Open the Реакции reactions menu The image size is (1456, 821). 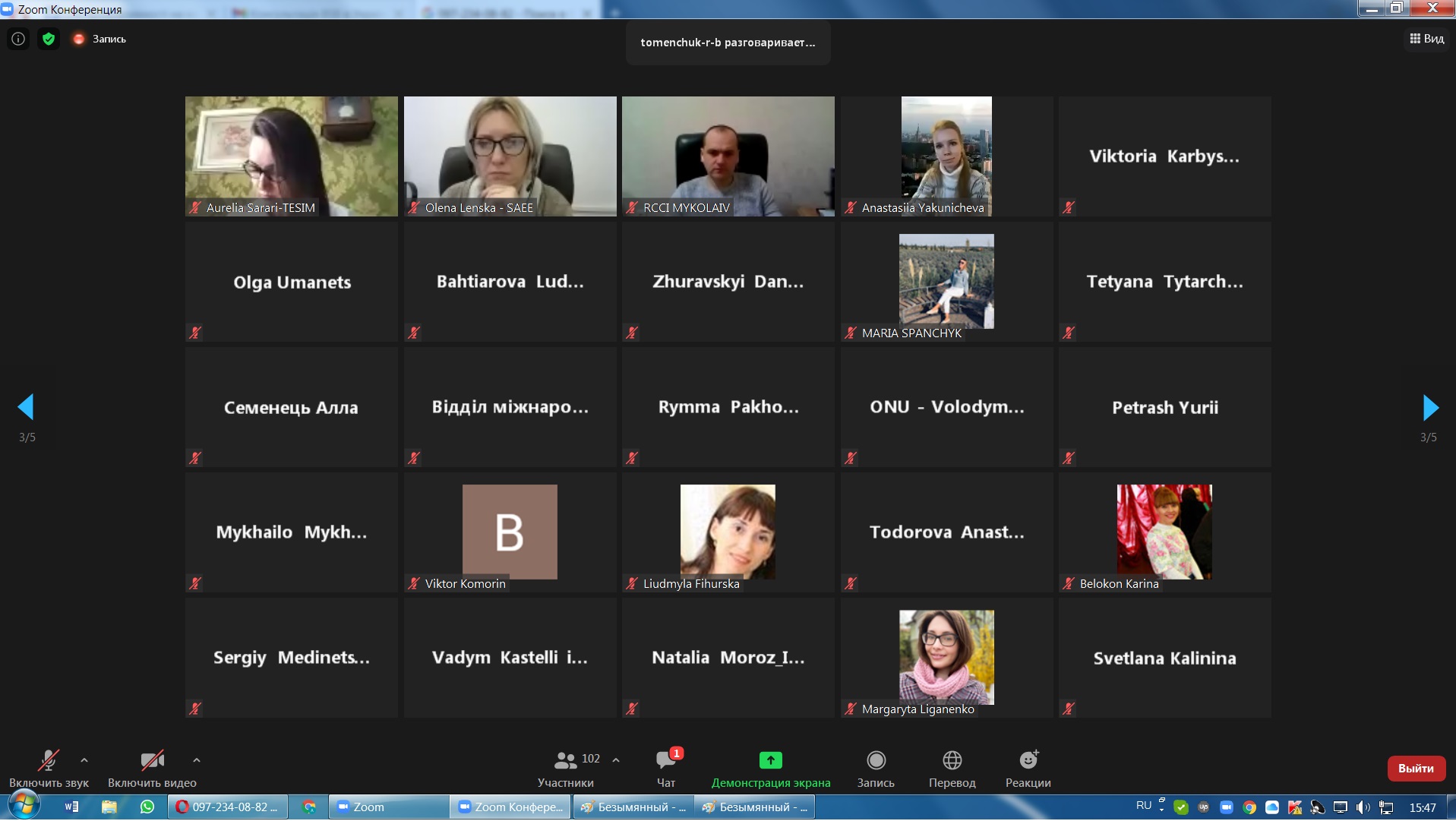tap(1028, 769)
